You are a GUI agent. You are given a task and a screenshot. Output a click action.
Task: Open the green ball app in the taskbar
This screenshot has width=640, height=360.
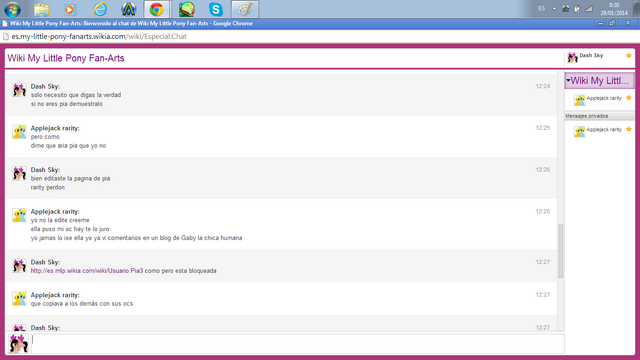pos(187,9)
